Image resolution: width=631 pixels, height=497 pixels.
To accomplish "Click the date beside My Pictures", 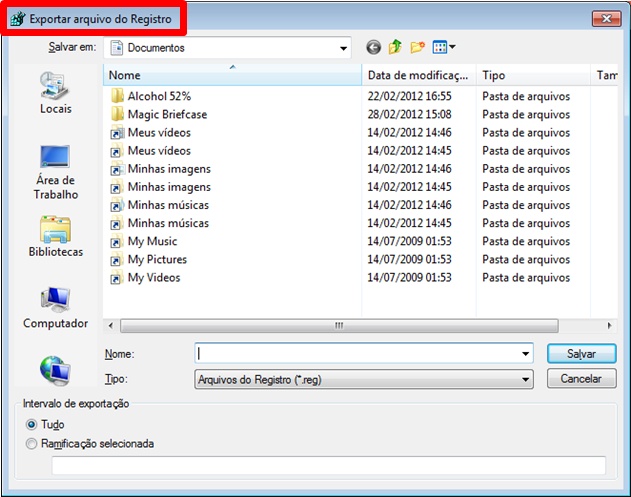I will (410, 260).
